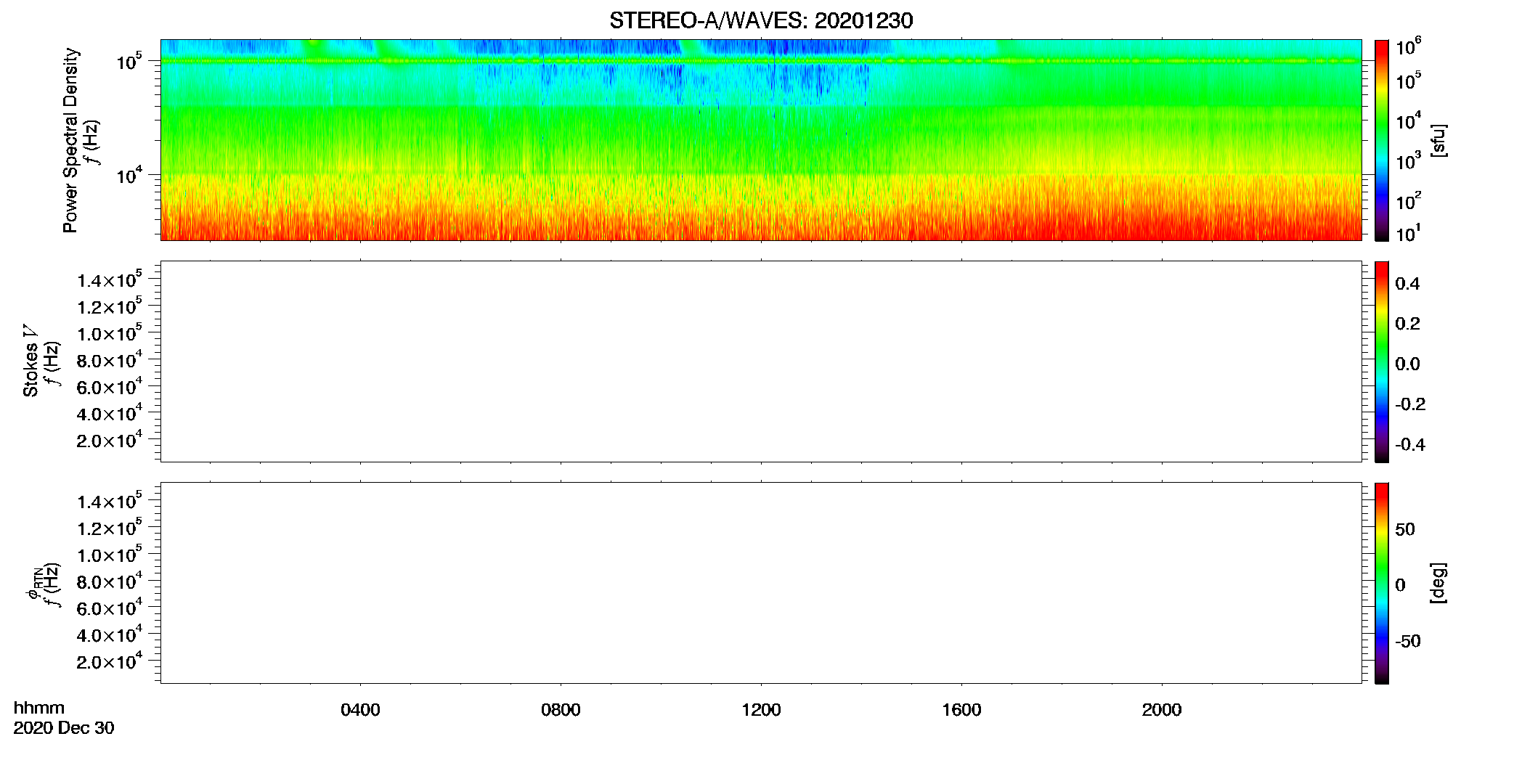Image resolution: width=1522 pixels, height=784 pixels.
Task: Select the 0800 time axis label
Action: tap(561, 710)
